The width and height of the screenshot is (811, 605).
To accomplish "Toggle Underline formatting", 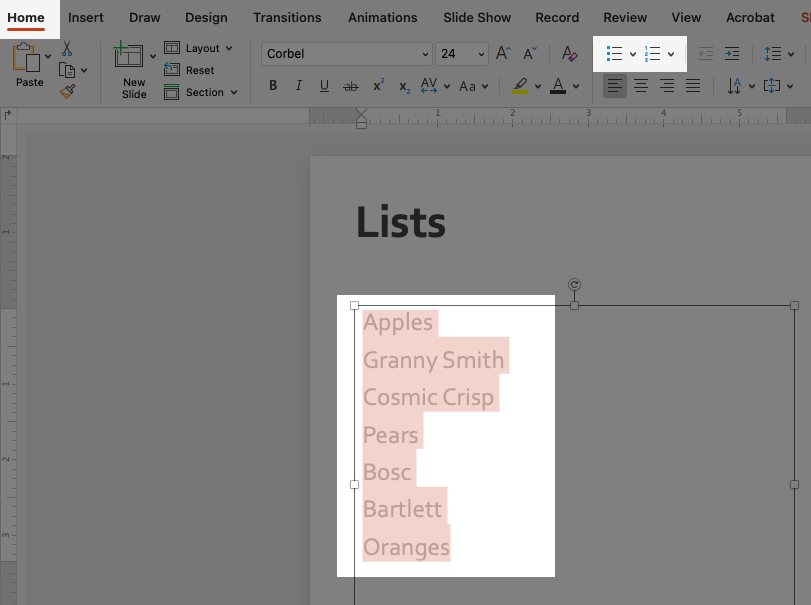I will coord(325,86).
